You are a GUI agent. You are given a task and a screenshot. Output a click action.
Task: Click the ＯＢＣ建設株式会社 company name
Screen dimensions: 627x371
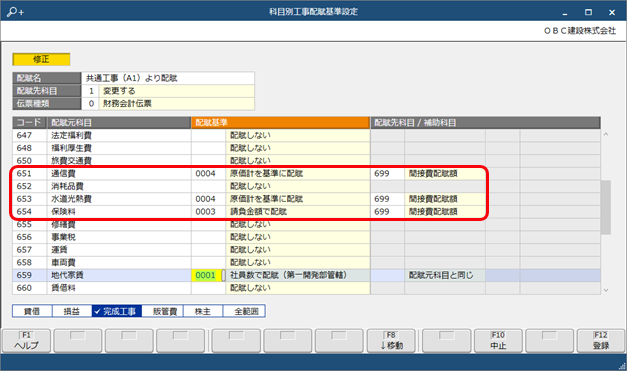579,31
